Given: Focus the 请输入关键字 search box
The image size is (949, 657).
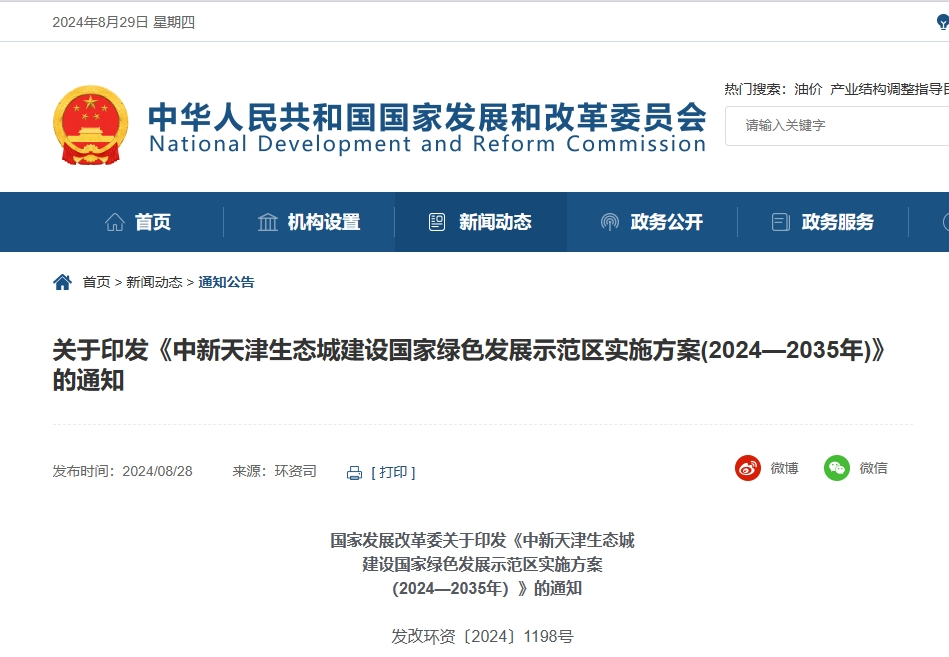Looking at the screenshot, I should click(x=840, y=125).
